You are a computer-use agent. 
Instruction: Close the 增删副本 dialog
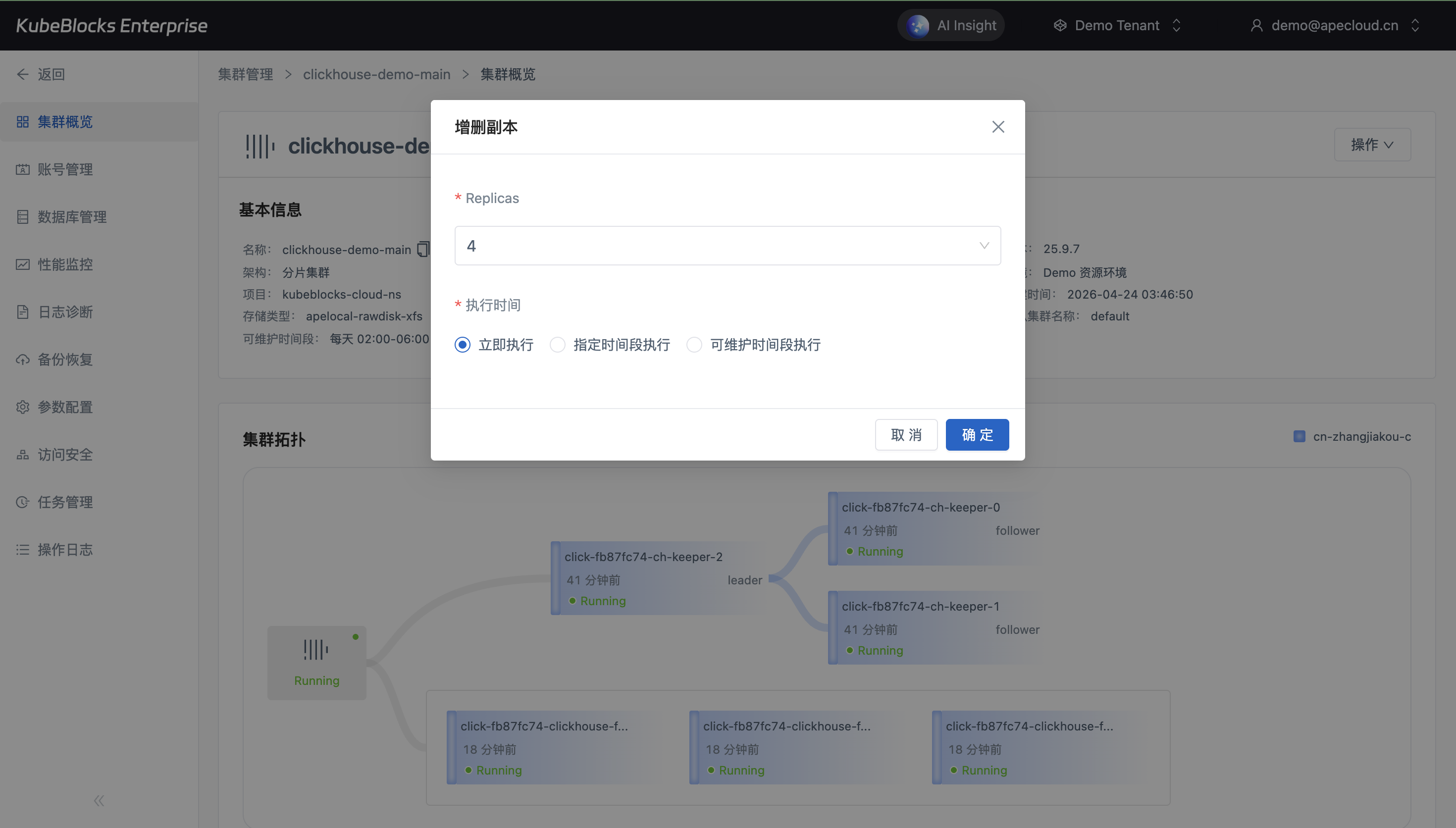pyautogui.click(x=998, y=127)
